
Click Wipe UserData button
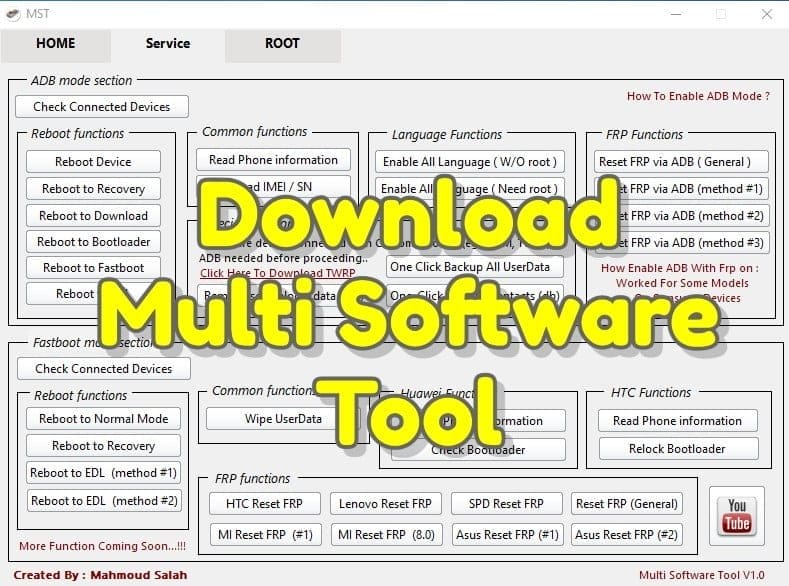[x=283, y=418]
